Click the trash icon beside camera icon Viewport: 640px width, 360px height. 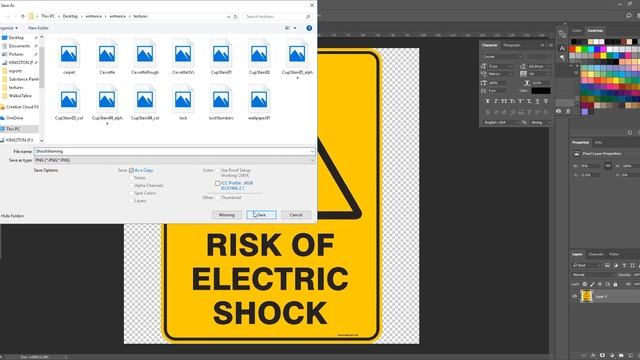coord(568,111)
